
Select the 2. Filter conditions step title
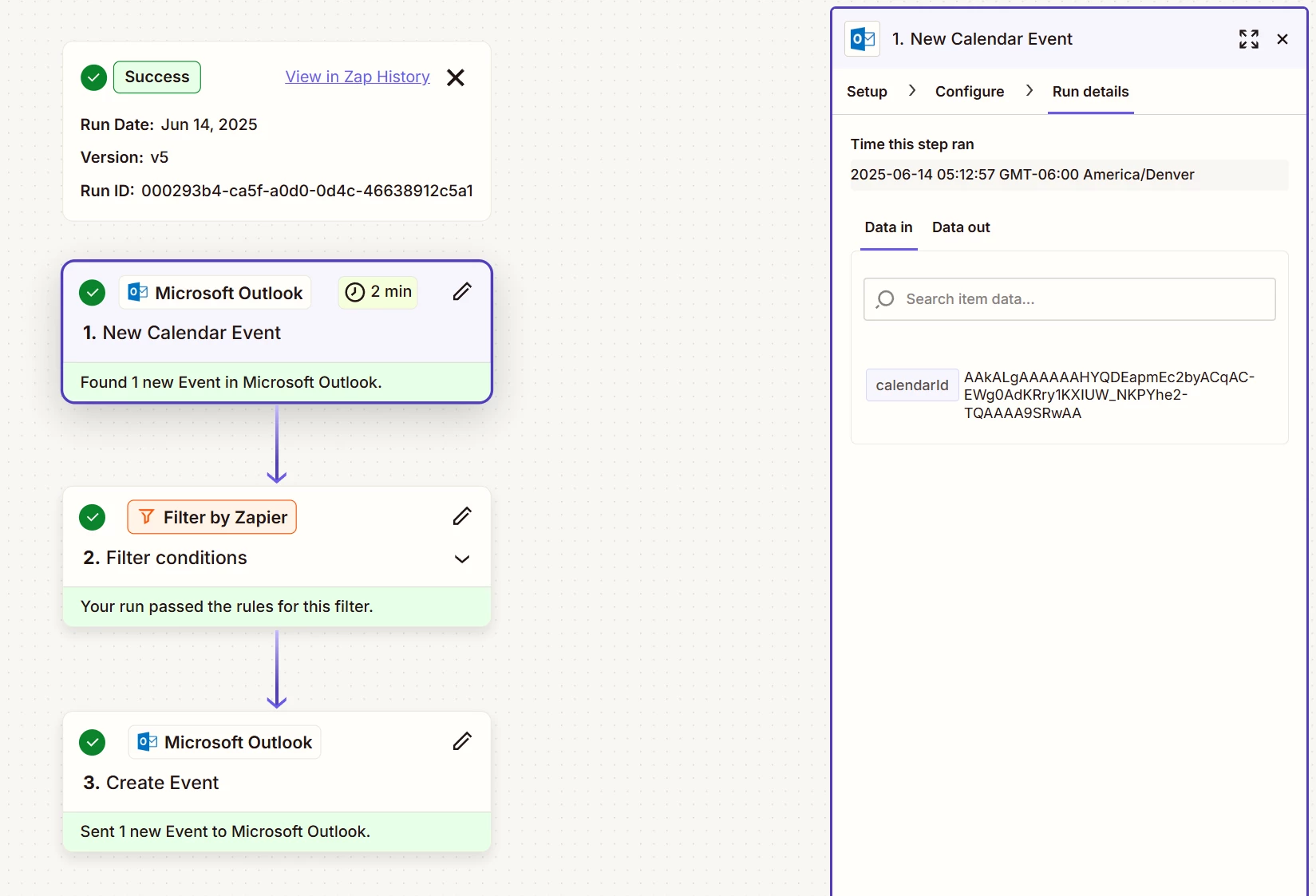[x=165, y=558]
